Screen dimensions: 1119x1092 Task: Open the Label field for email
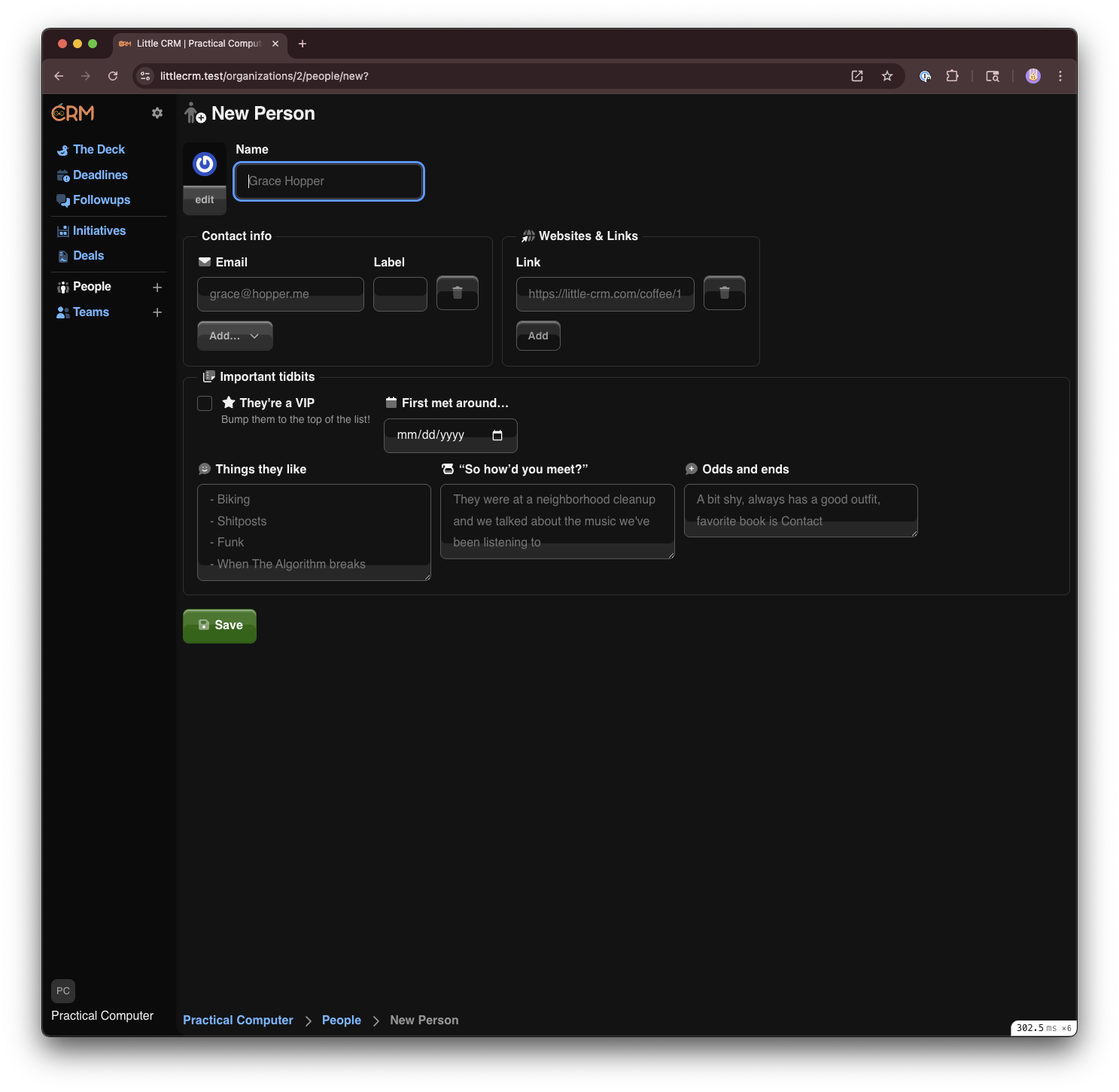pos(400,294)
